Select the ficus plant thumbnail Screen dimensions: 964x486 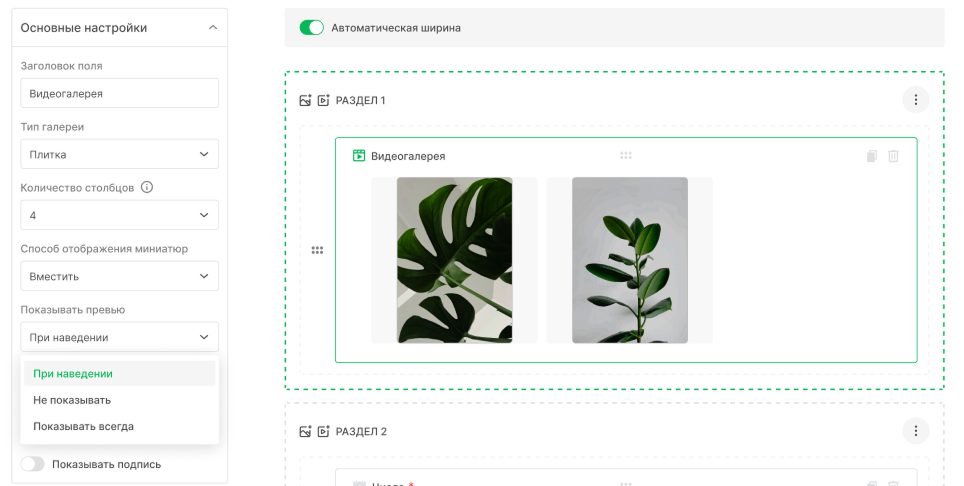[x=630, y=260]
